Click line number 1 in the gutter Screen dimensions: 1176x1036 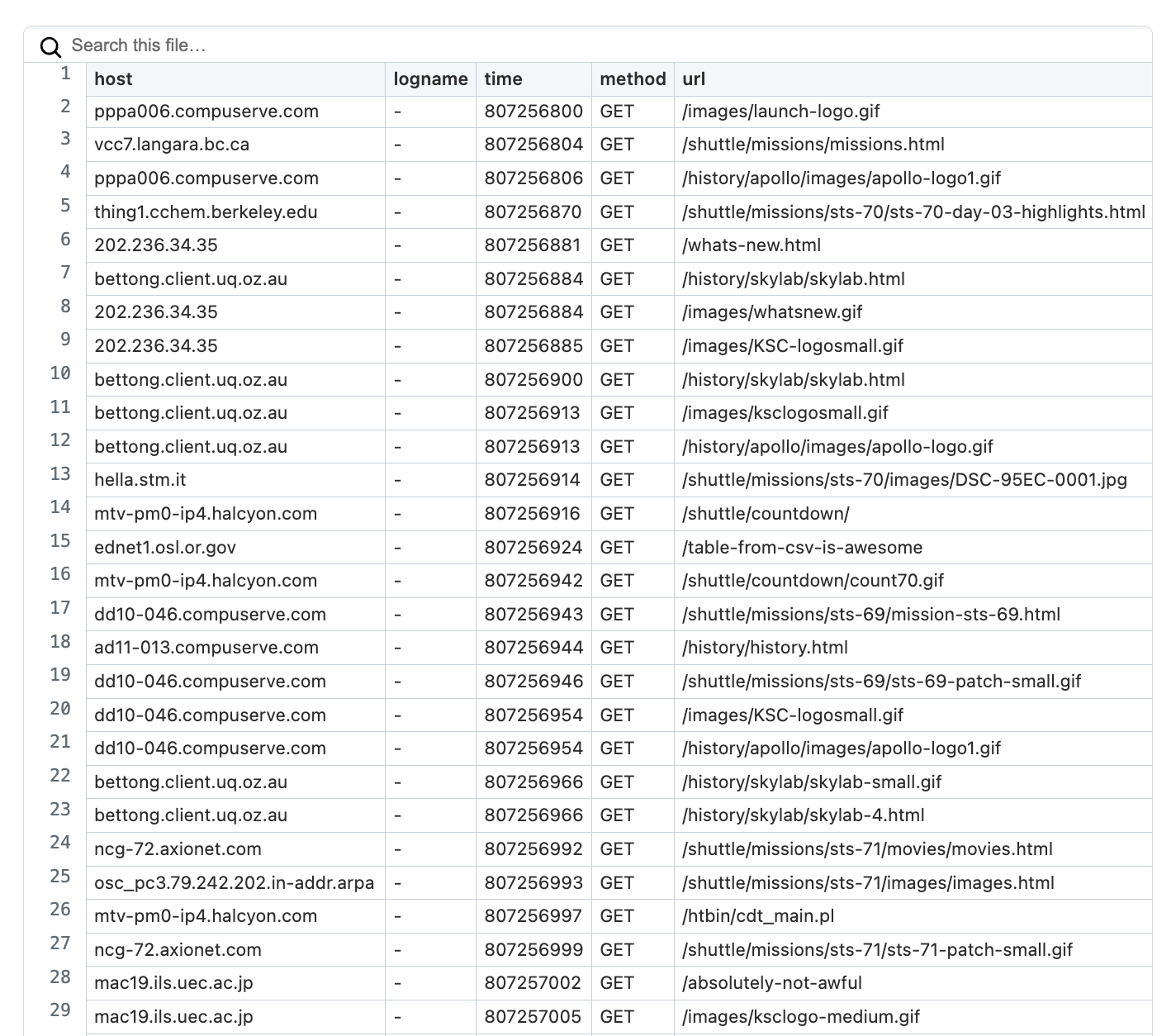pos(64,74)
